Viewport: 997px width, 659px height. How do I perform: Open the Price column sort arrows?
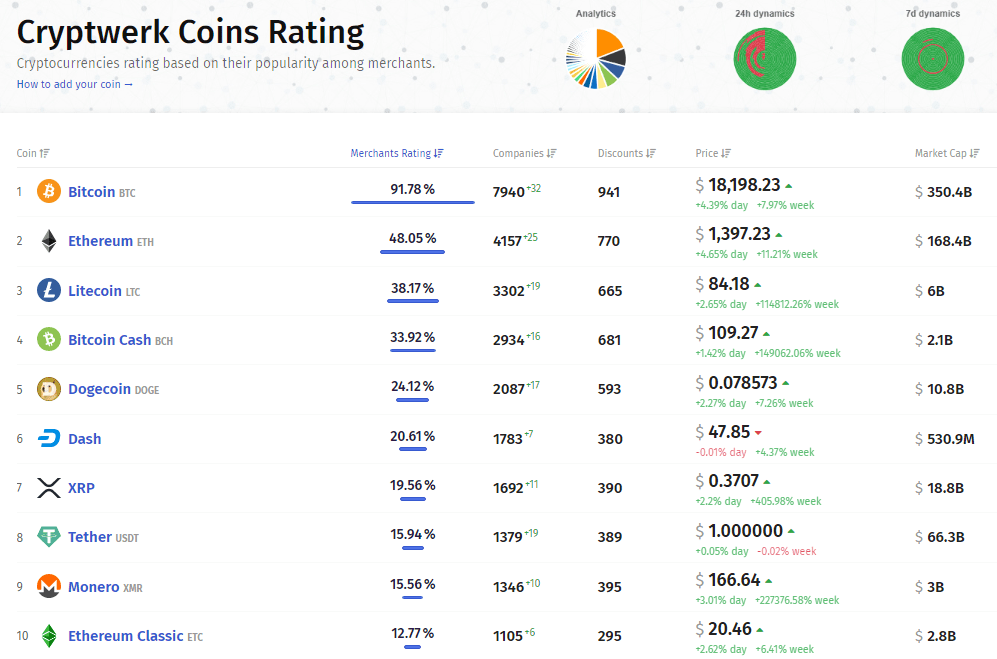tap(724, 153)
